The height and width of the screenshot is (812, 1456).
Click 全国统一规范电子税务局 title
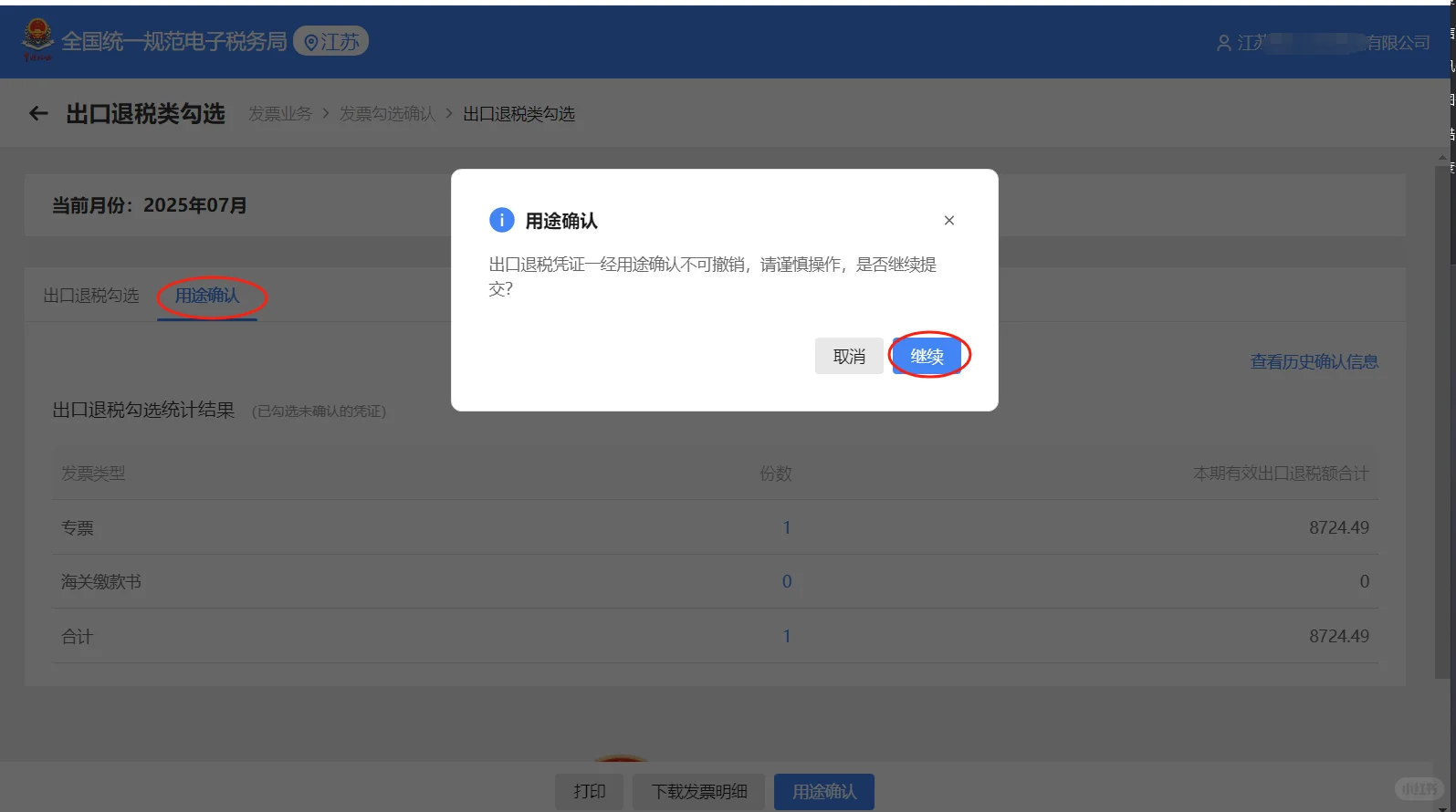(174, 41)
